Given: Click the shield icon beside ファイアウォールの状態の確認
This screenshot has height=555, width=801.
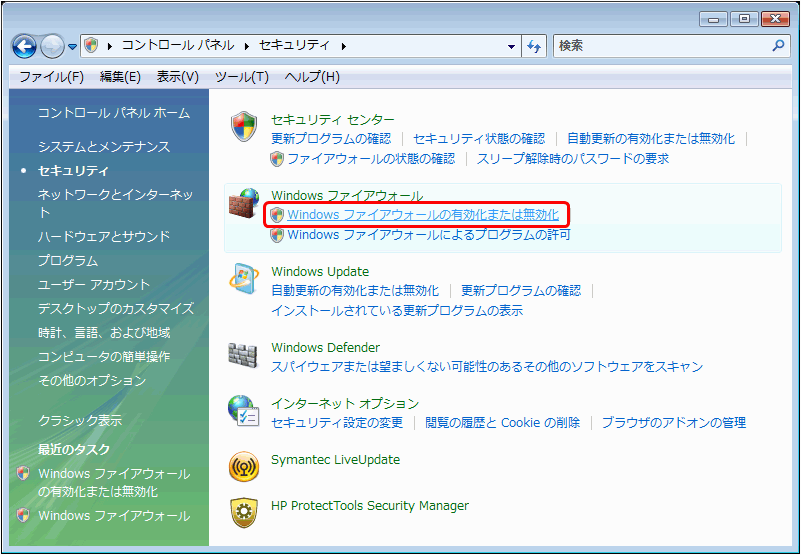Looking at the screenshot, I should [x=277, y=159].
